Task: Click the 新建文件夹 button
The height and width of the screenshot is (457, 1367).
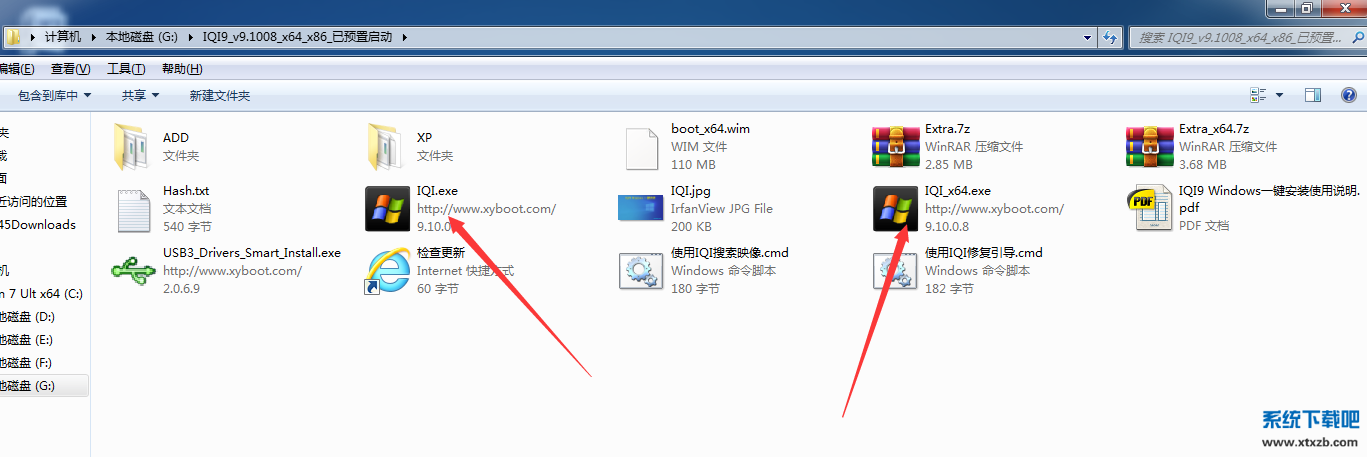Action: [219, 95]
